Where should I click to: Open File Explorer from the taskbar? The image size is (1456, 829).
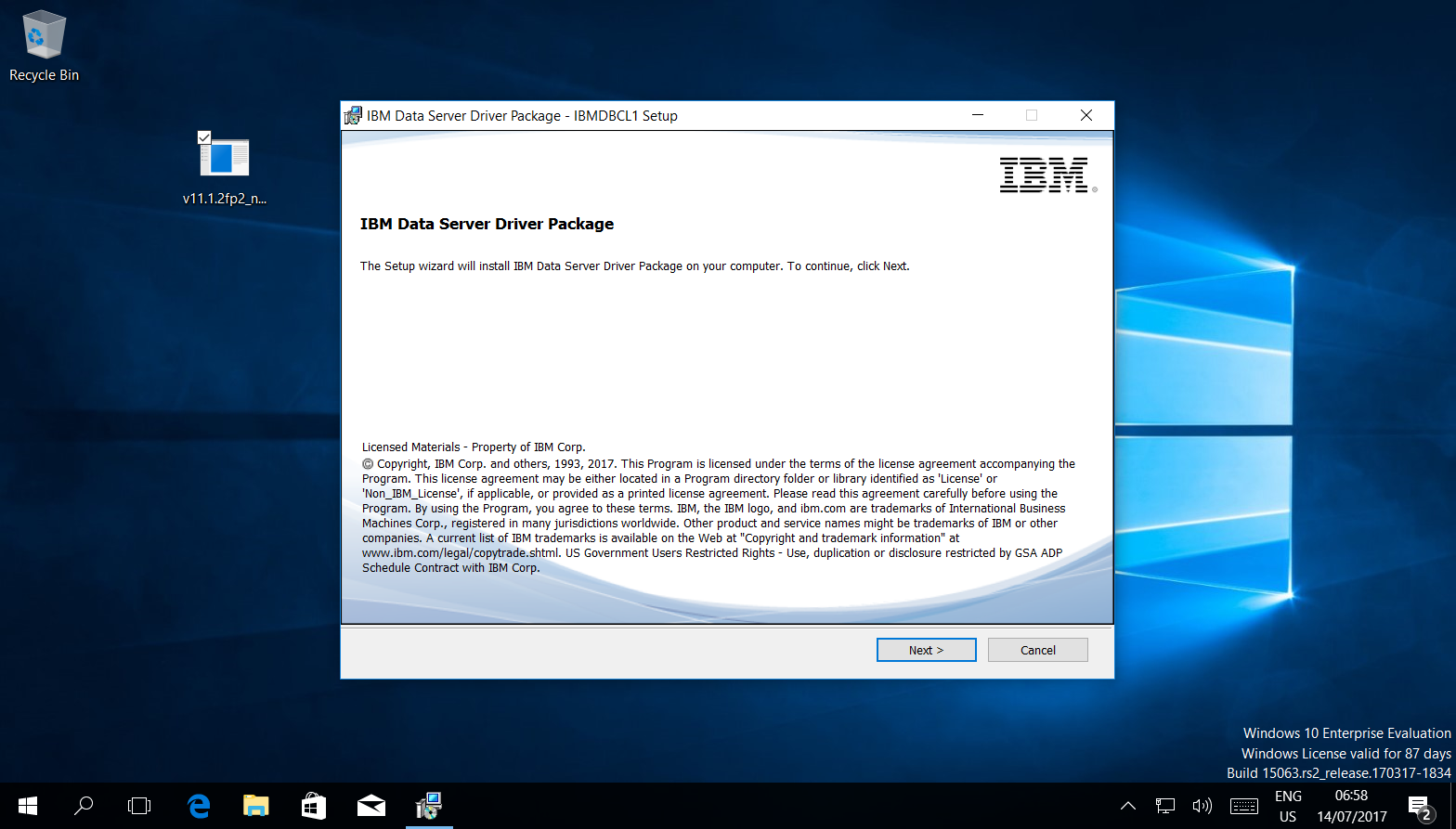(x=256, y=806)
